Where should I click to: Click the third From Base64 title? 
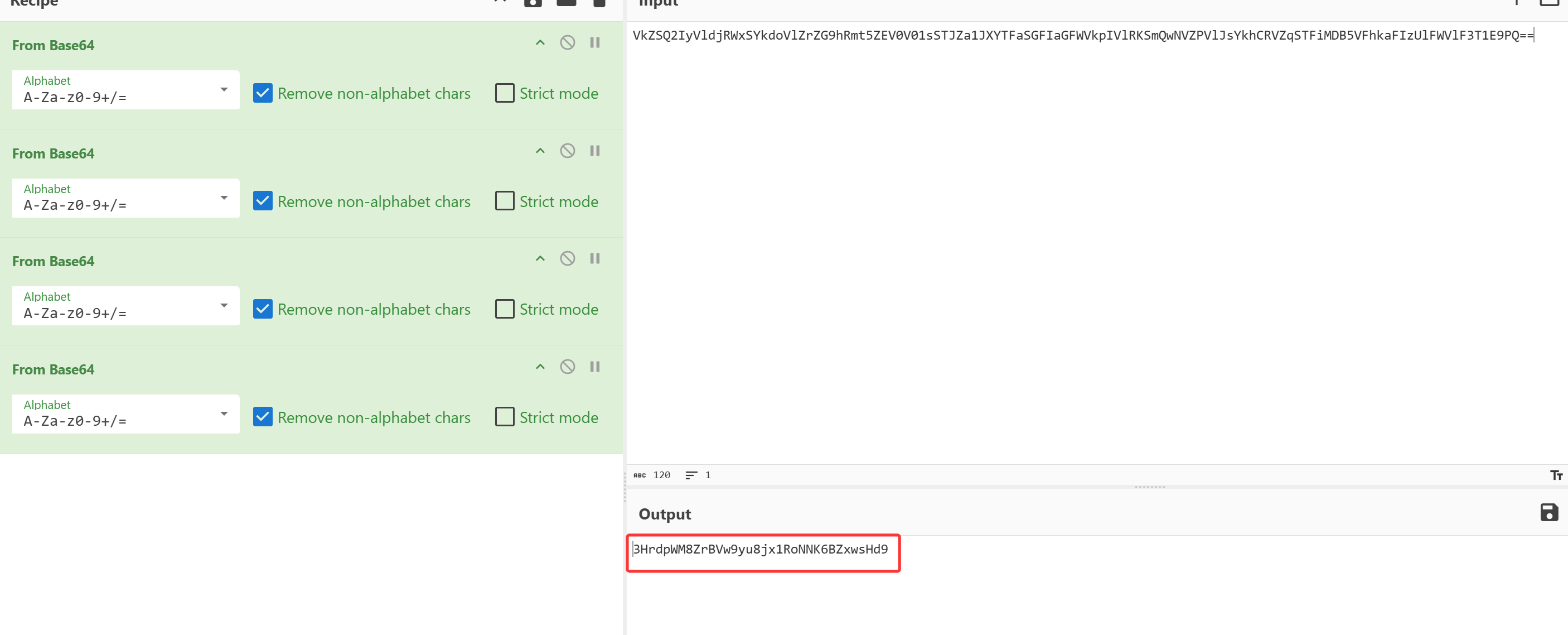[53, 262]
